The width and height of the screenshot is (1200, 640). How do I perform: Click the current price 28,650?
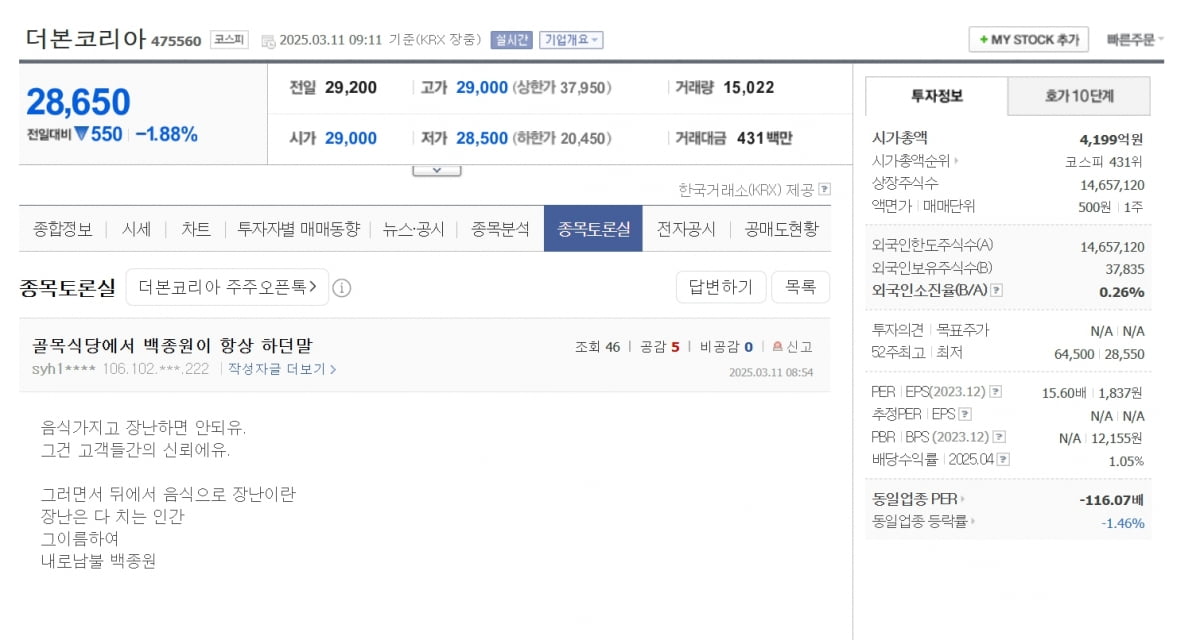click(78, 102)
